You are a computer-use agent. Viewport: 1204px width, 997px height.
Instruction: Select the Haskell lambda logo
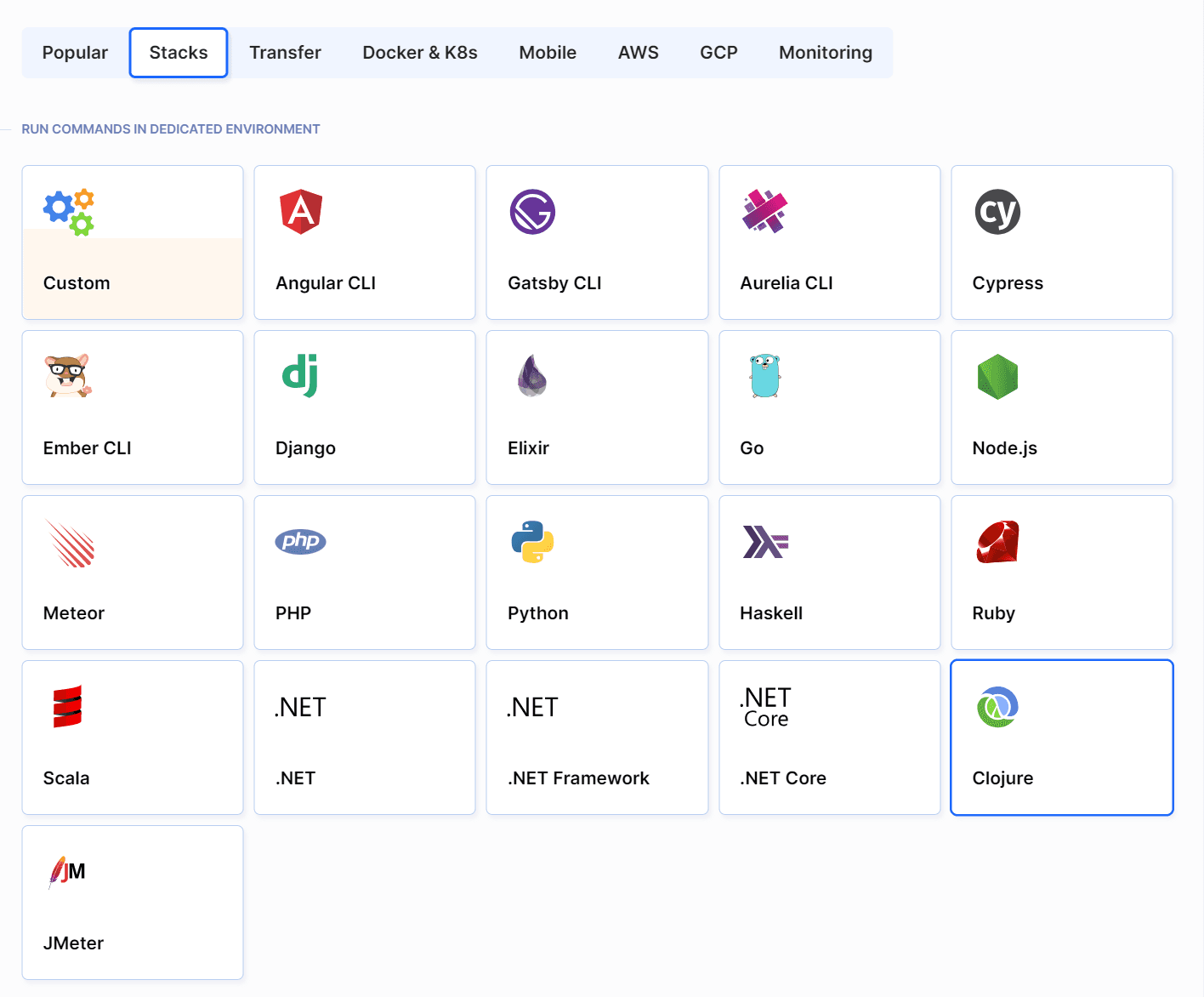765,542
